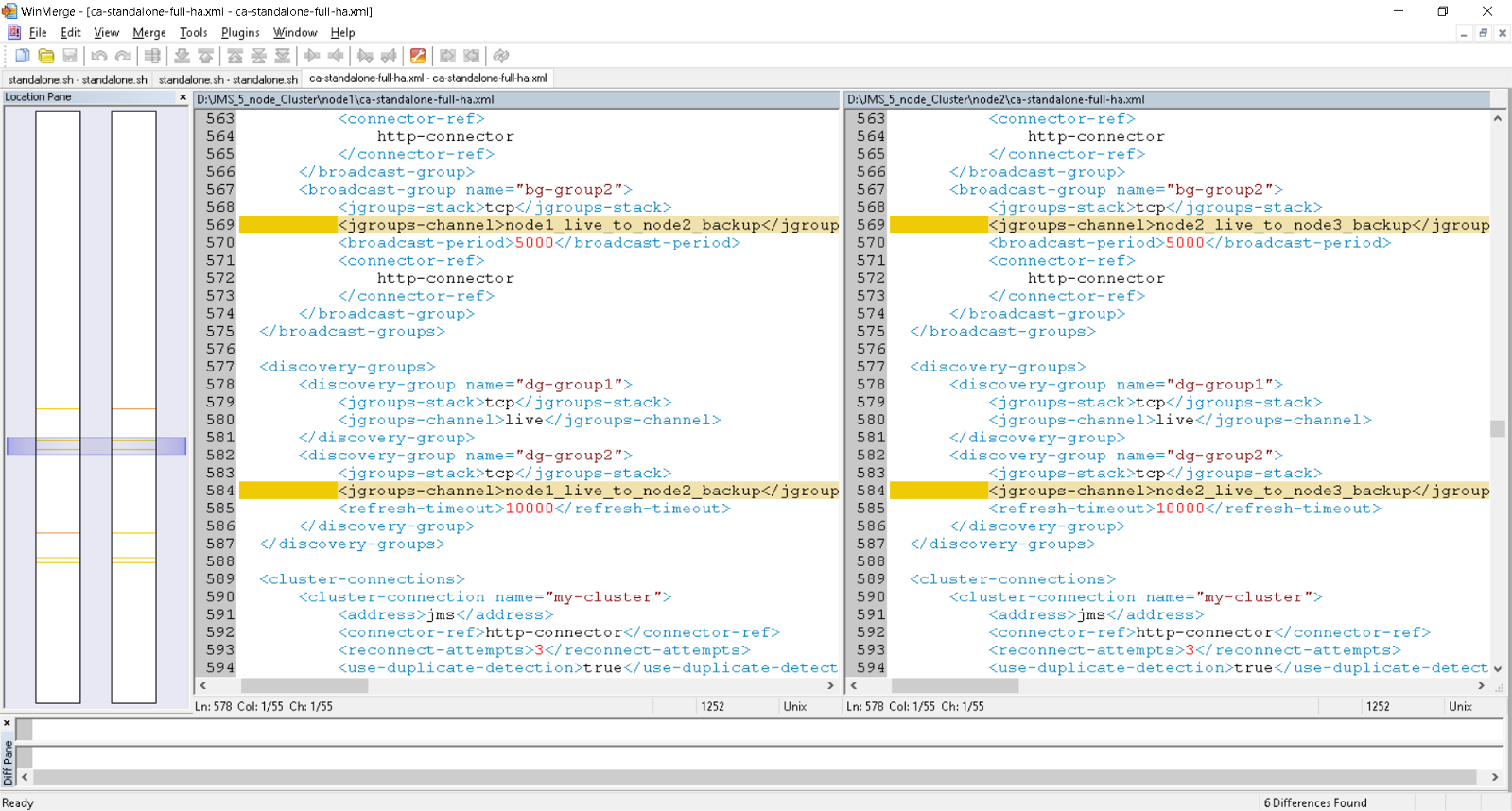Click vertical scrollbar down arrow
Viewport: 1512px width, 811px height.
coord(1498,669)
